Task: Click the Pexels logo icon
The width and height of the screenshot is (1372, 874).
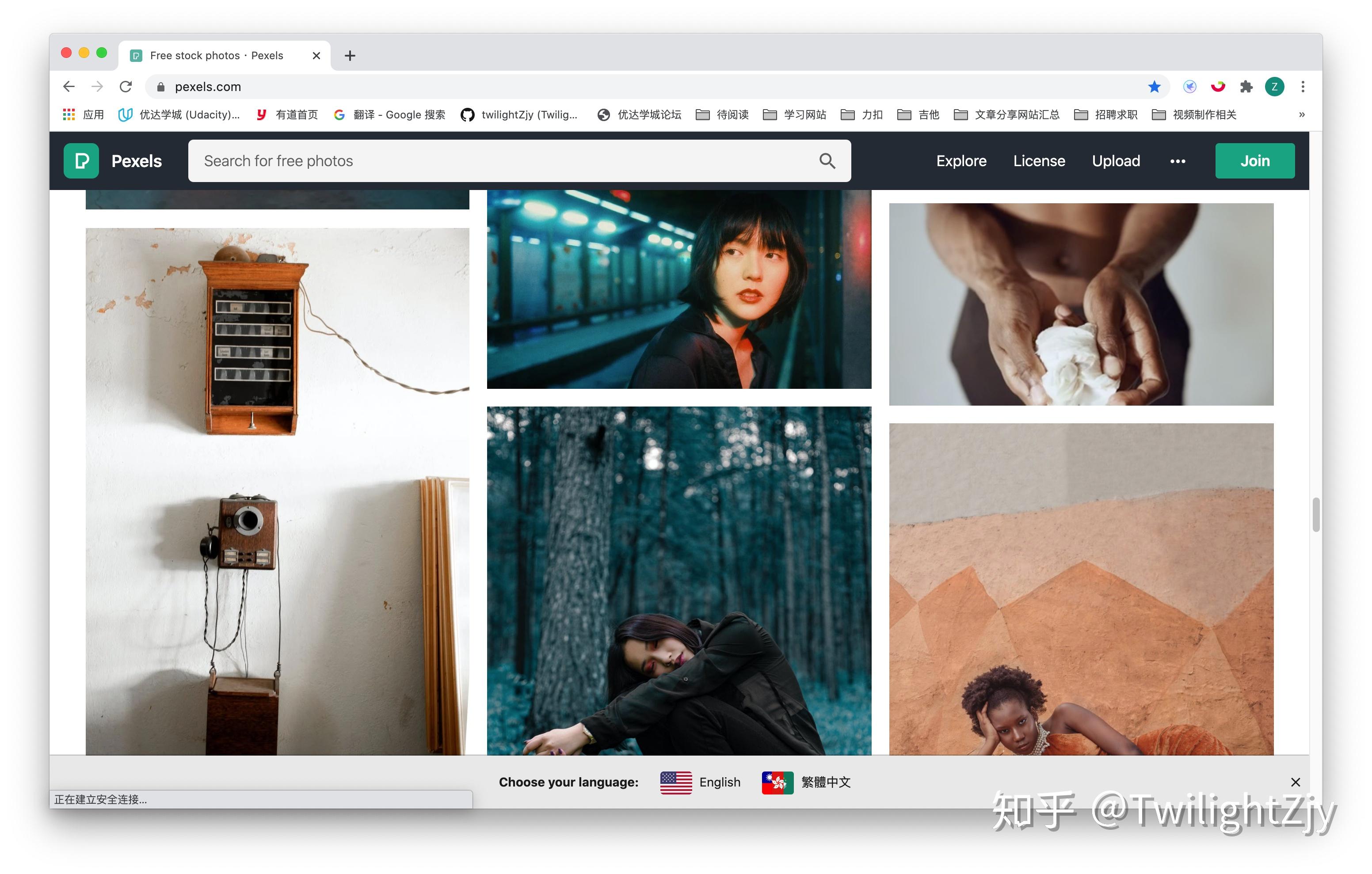Action: point(81,161)
